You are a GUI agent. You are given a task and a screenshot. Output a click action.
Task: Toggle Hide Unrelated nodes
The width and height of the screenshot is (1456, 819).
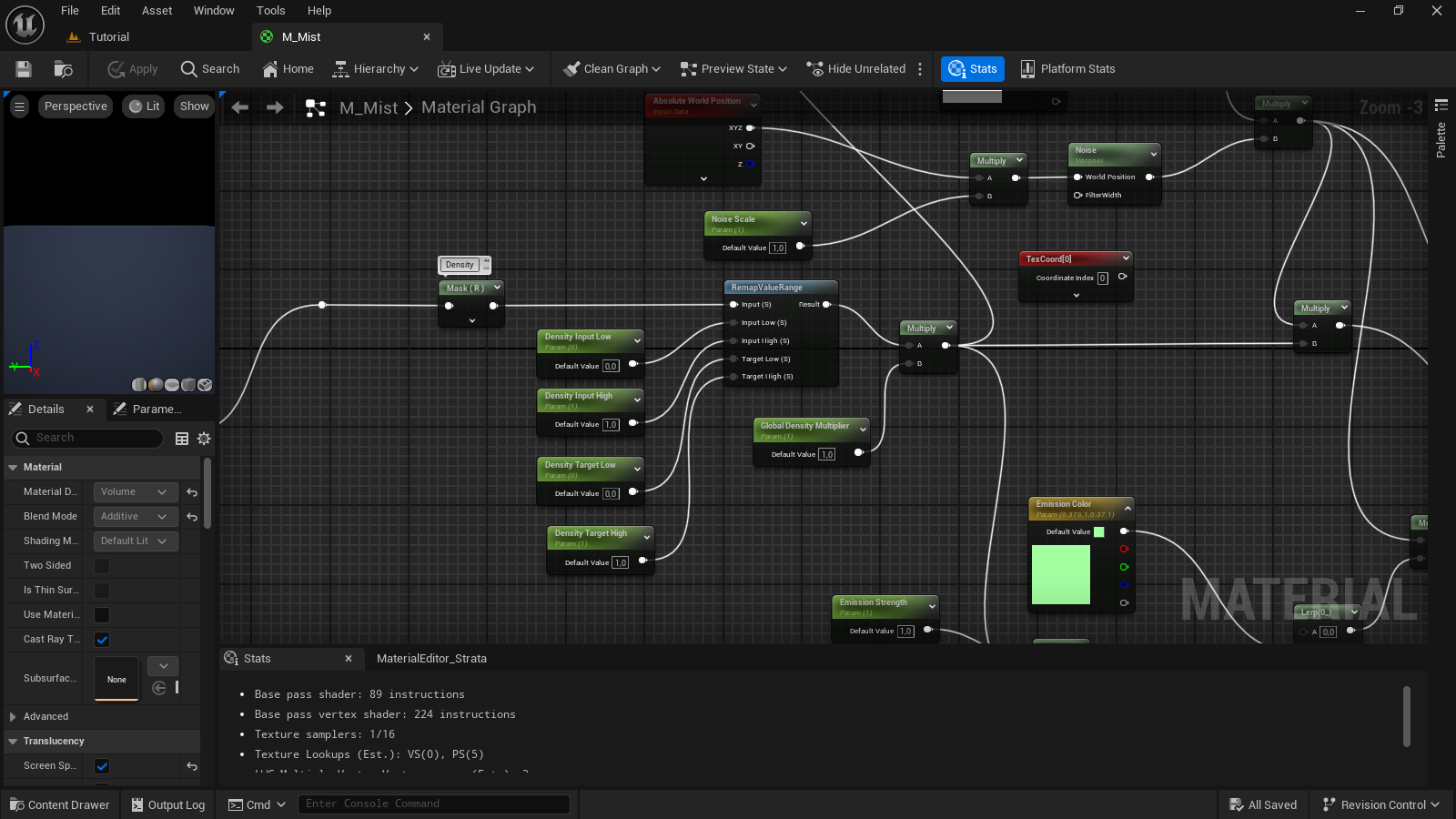tap(856, 69)
